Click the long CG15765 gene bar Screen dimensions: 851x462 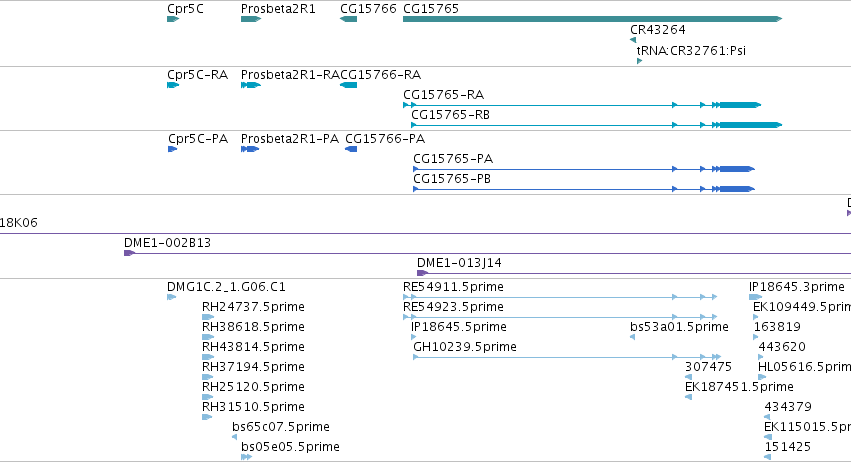(593, 20)
